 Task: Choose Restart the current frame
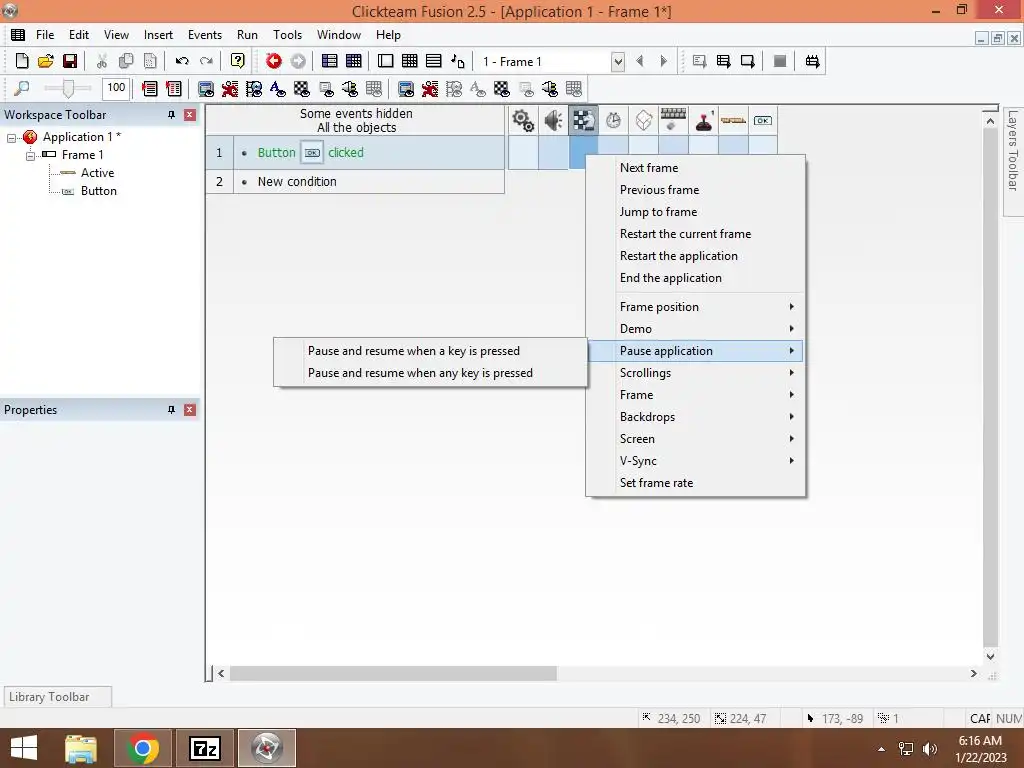click(696, 234)
